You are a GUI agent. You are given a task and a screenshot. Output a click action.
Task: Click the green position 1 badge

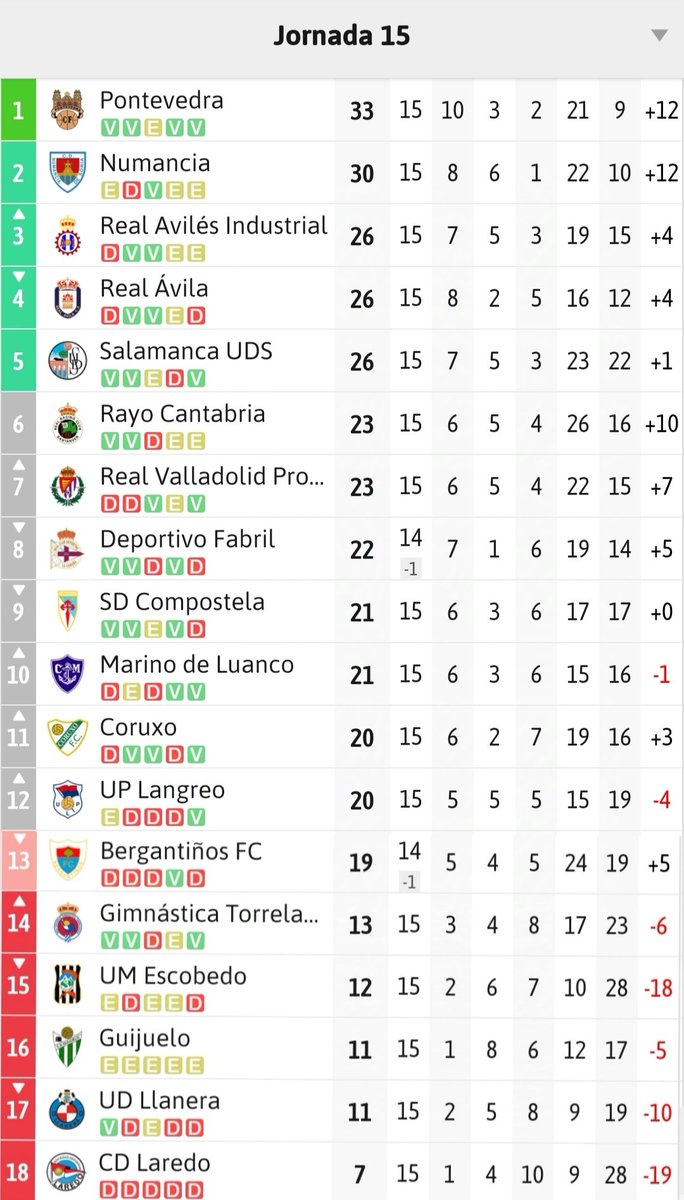(18, 109)
